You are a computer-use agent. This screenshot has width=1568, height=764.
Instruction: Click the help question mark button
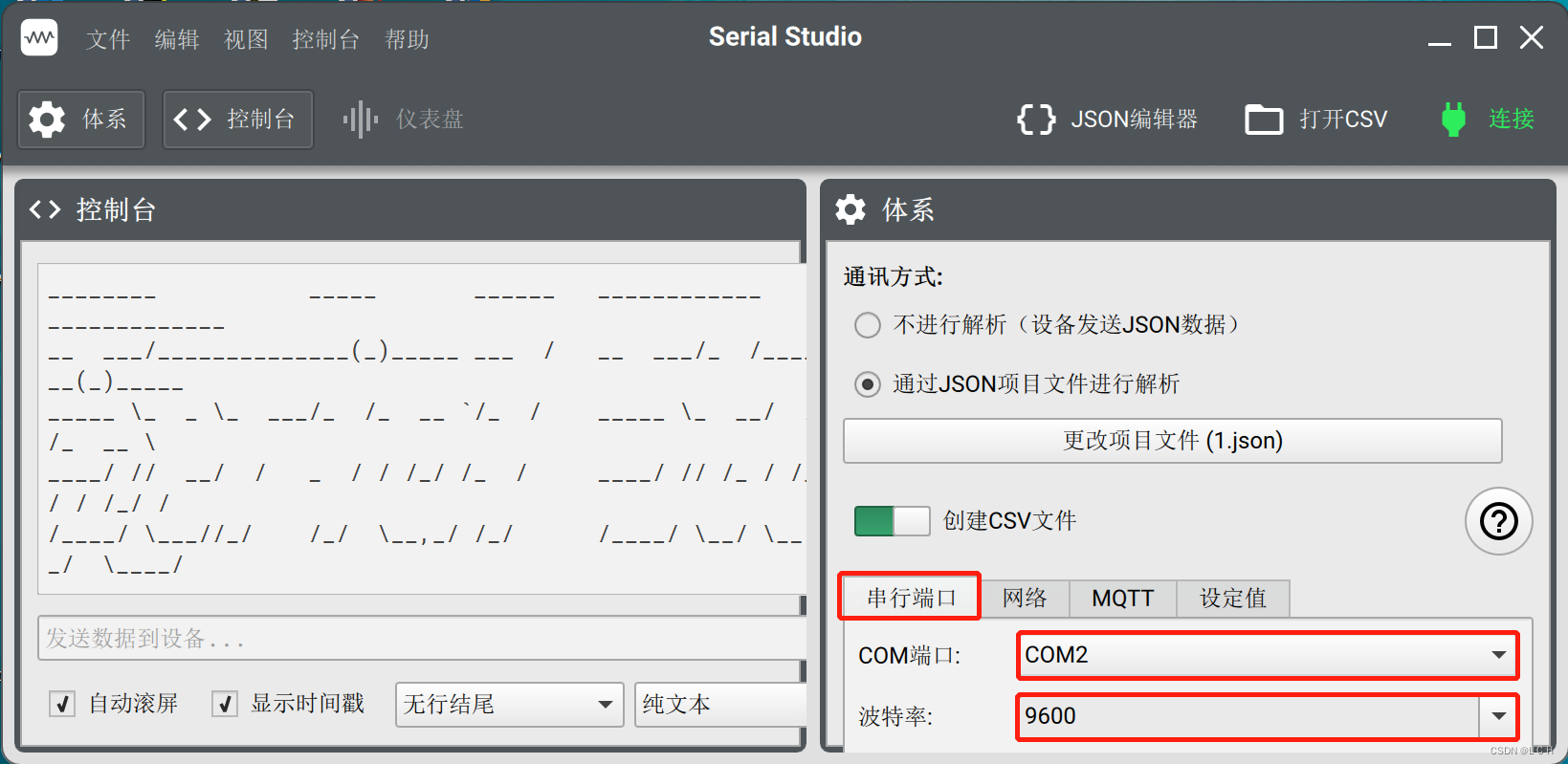pos(1499,521)
